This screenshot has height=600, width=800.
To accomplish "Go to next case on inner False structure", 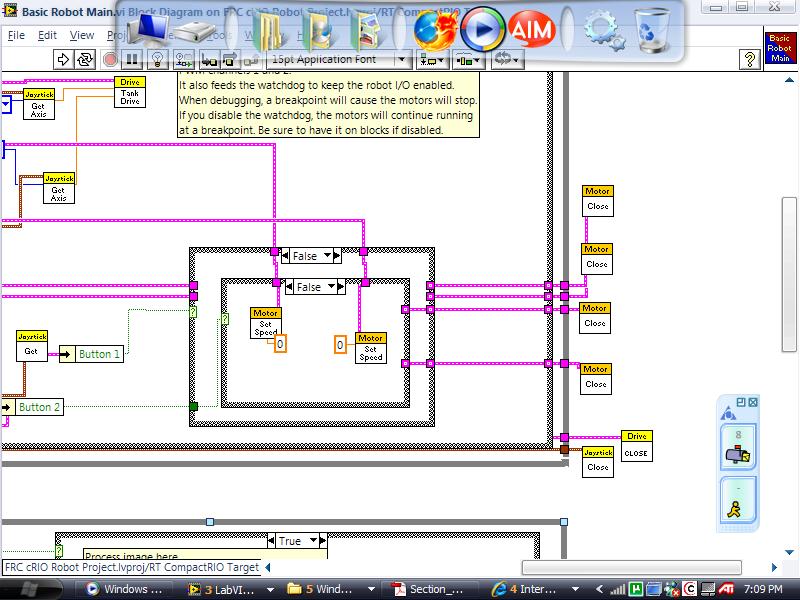I will click(341, 287).
